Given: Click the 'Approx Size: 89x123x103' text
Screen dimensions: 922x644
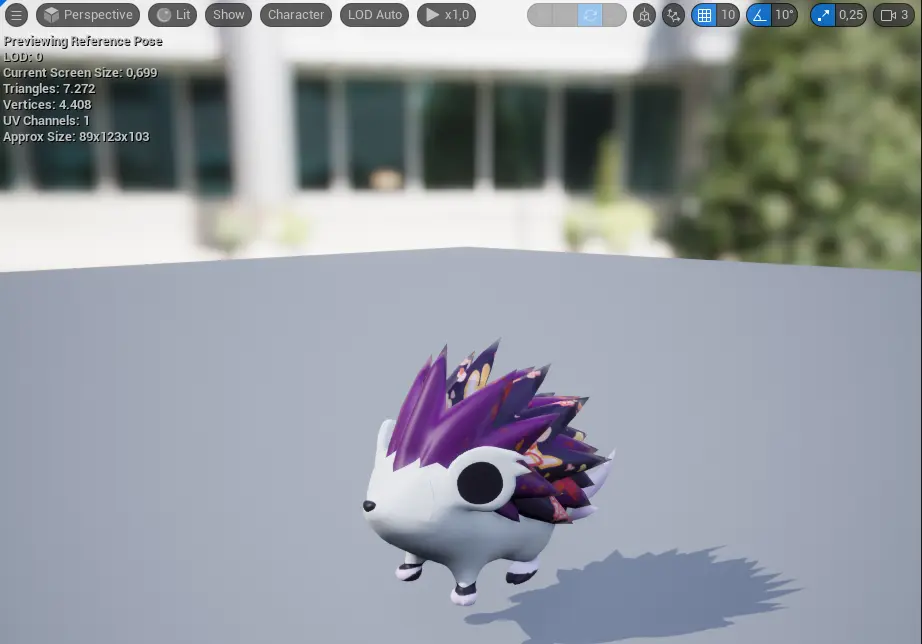Looking at the screenshot, I should (76, 136).
